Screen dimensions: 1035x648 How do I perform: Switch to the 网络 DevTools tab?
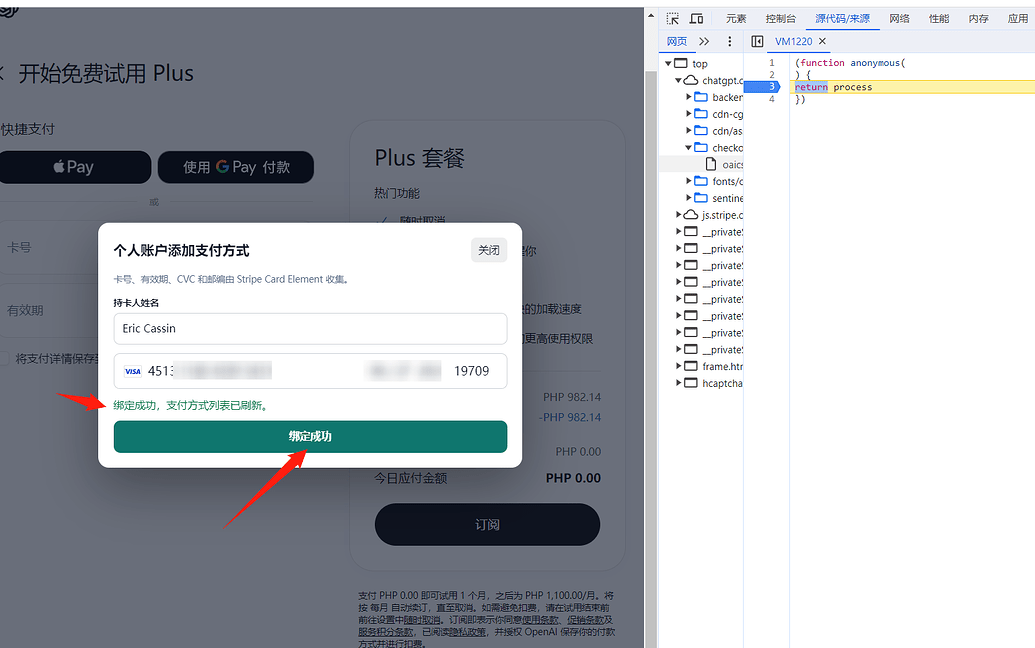(899, 18)
